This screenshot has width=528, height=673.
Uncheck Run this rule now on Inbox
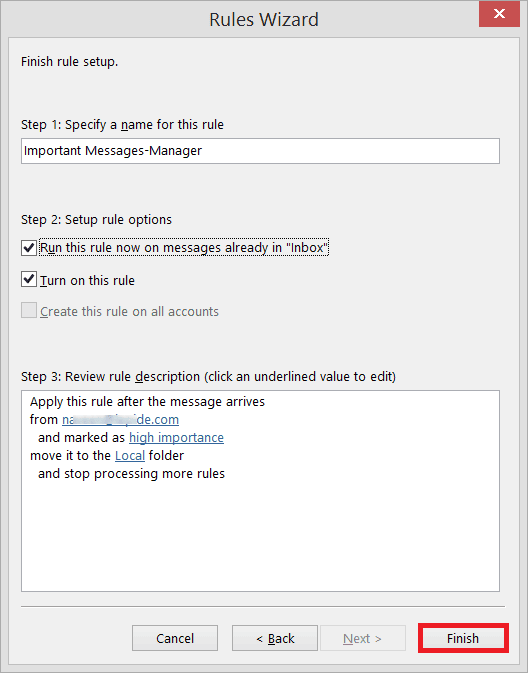pos(29,248)
